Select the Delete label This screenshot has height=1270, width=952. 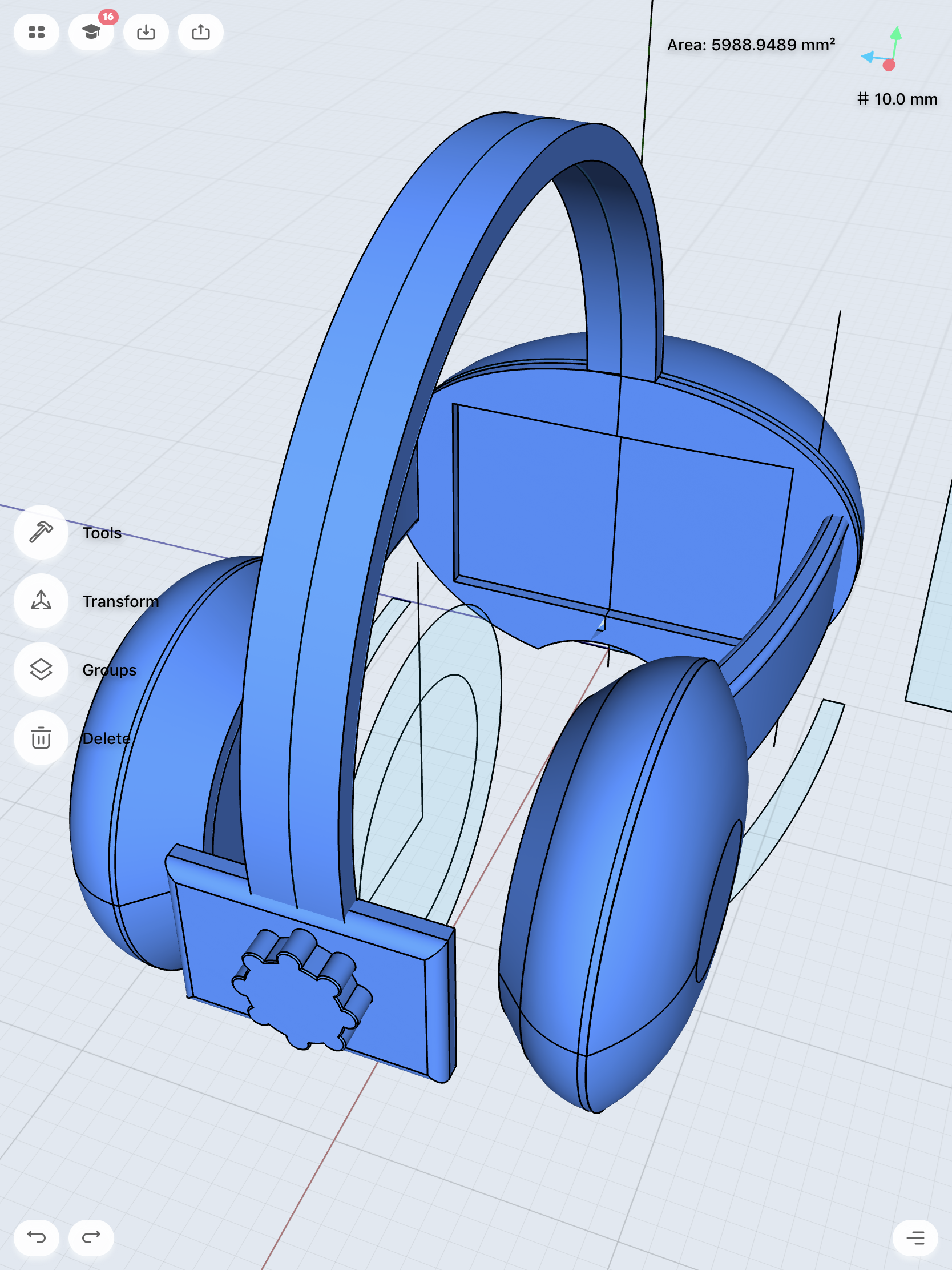tap(106, 738)
